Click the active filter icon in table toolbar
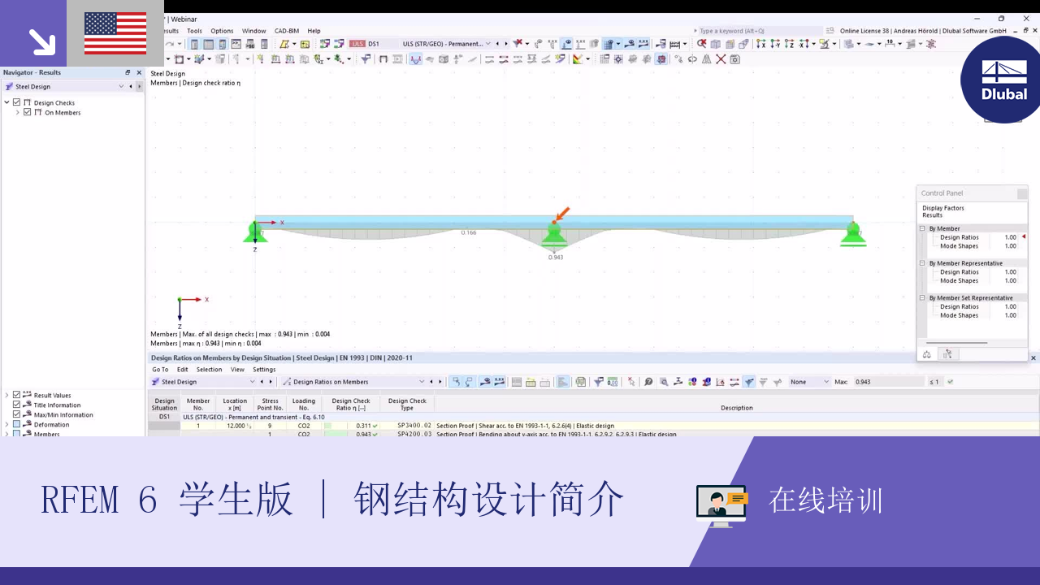Image resolution: width=1040 pixels, height=585 pixels. (x=749, y=381)
